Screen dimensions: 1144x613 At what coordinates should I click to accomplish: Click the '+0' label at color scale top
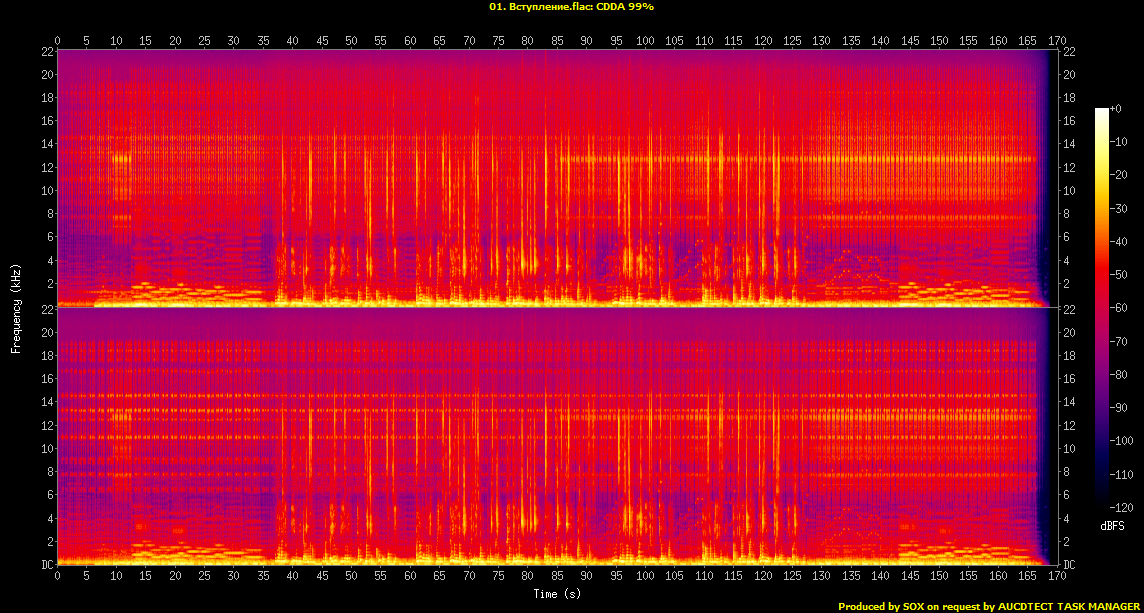[1117, 108]
